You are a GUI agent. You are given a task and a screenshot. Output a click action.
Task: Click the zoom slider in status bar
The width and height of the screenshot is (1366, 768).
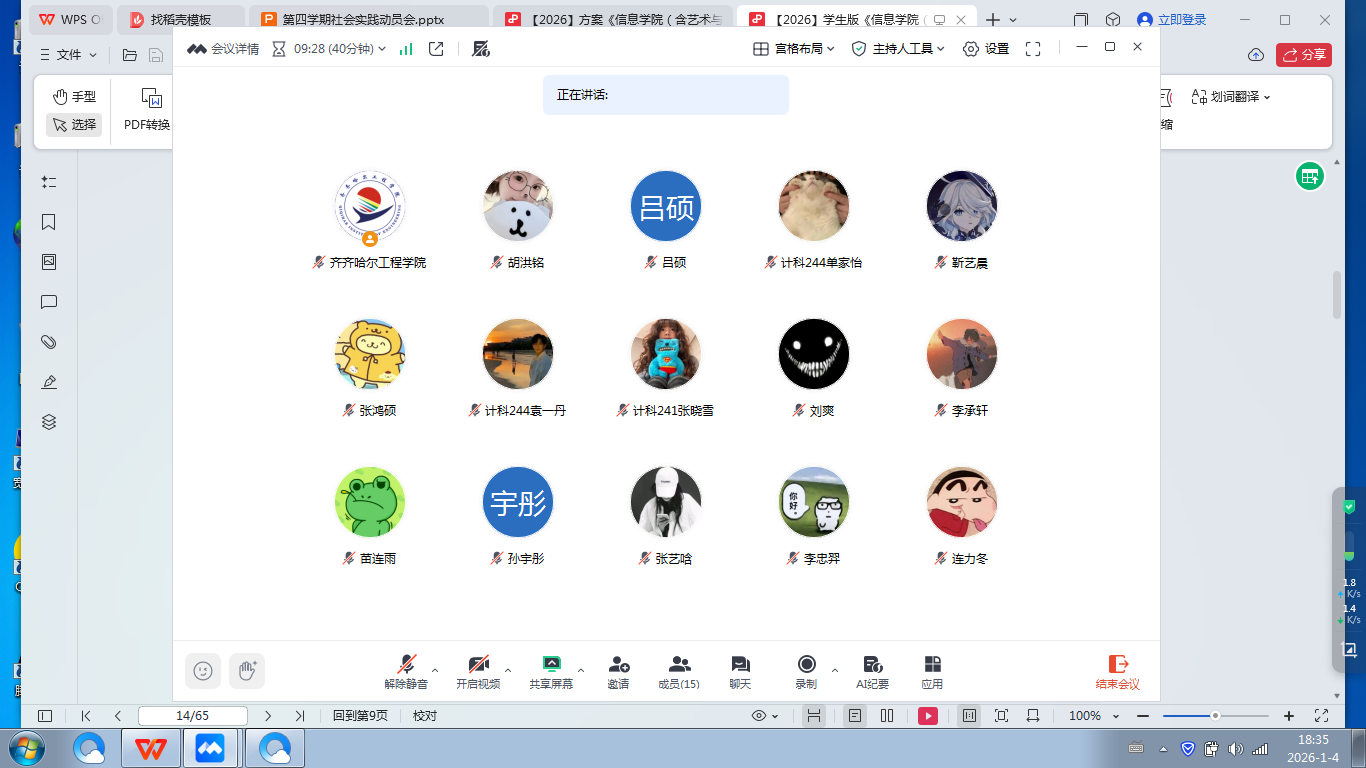[1215, 716]
